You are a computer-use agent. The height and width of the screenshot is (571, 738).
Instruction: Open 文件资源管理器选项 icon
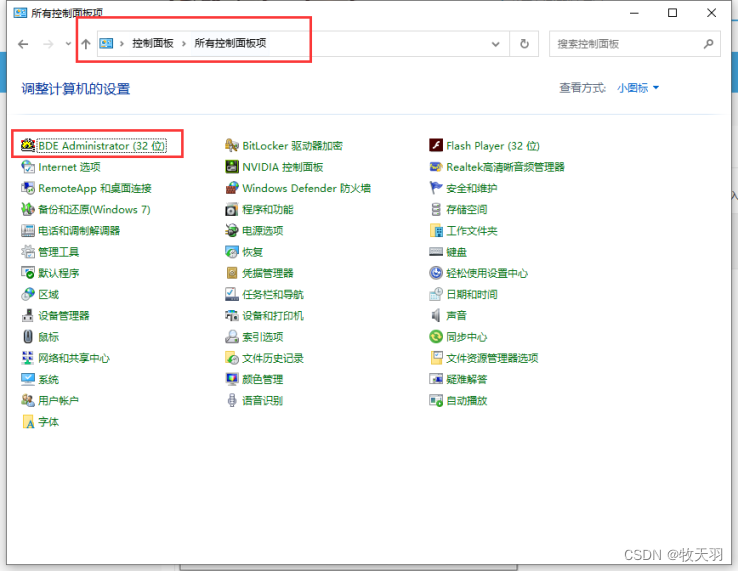click(436, 358)
